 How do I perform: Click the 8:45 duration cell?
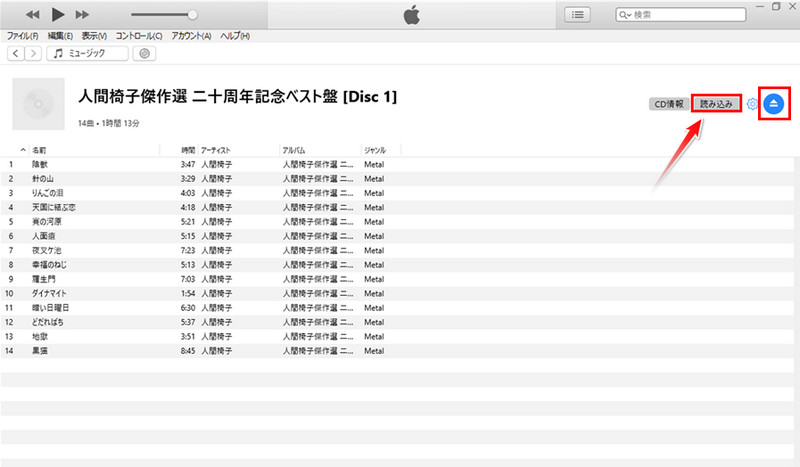click(188, 351)
